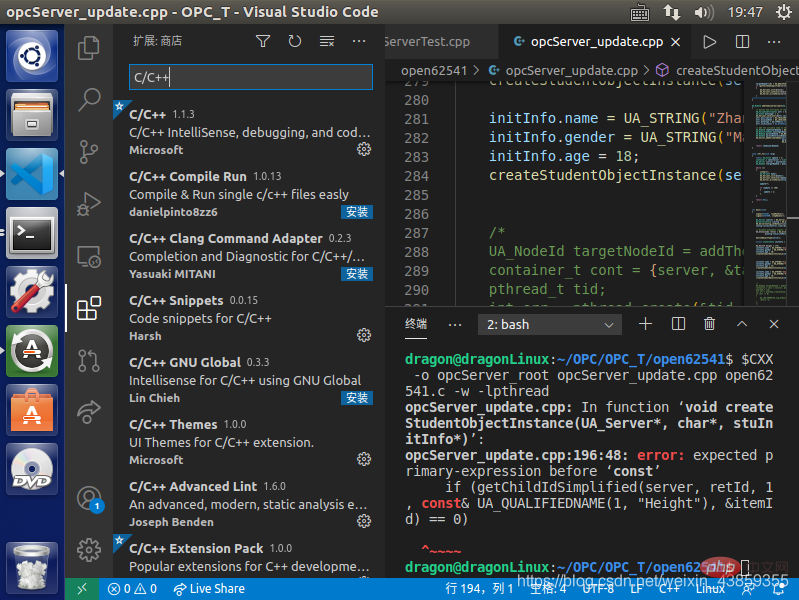Click the minimap on editor right side
This screenshot has height=600, width=799.
coord(771,194)
